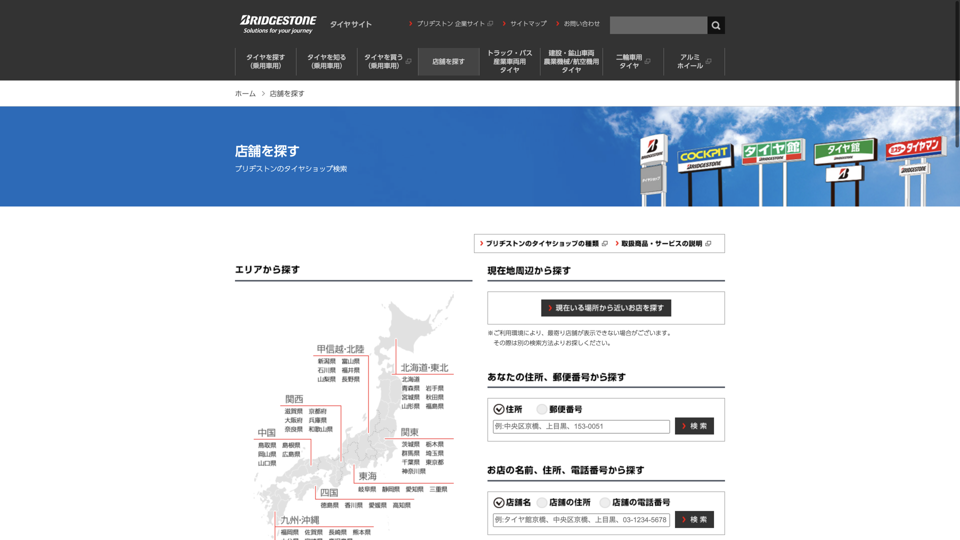Select the 郵便番号 radio button
The image size is (960, 540).
pyautogui.click(x=542, y=409)
